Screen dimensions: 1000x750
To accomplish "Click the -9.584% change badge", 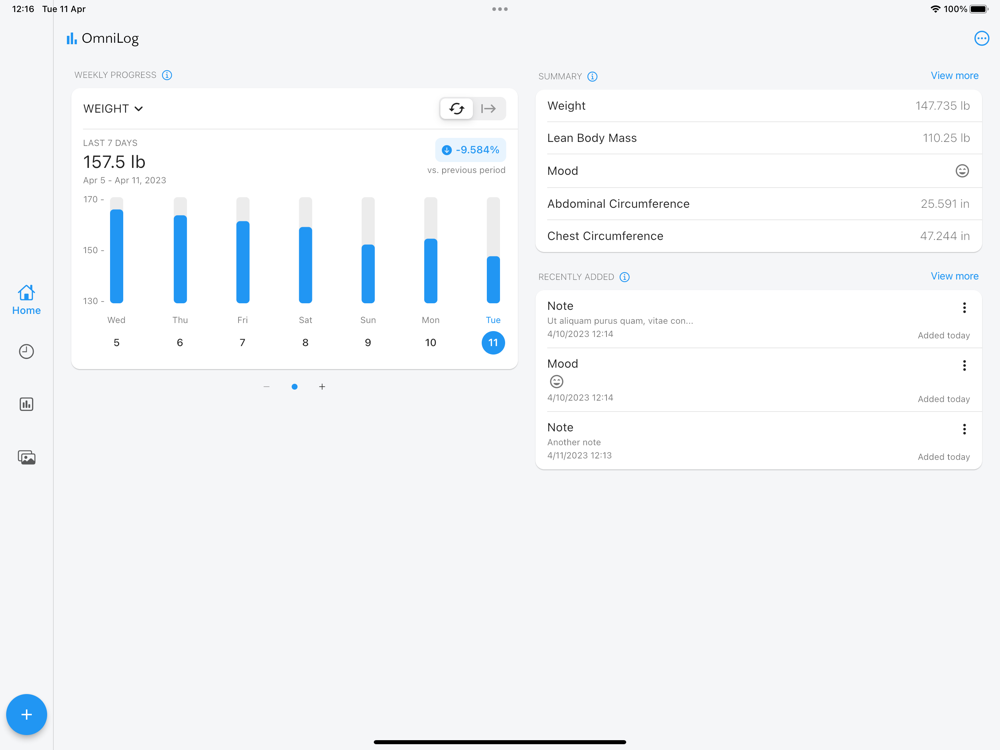I will click(471, 150).
